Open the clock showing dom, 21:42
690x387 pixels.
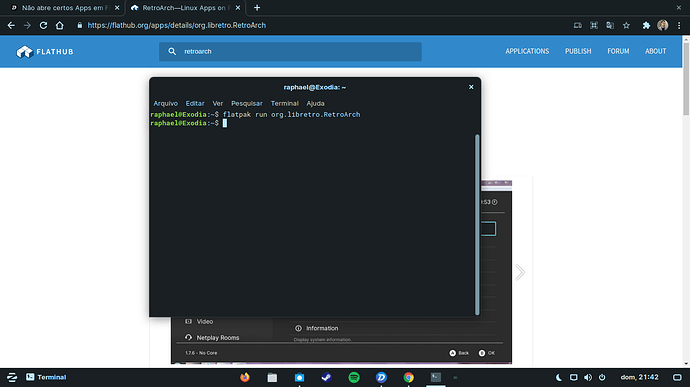(x=639, y=377)
